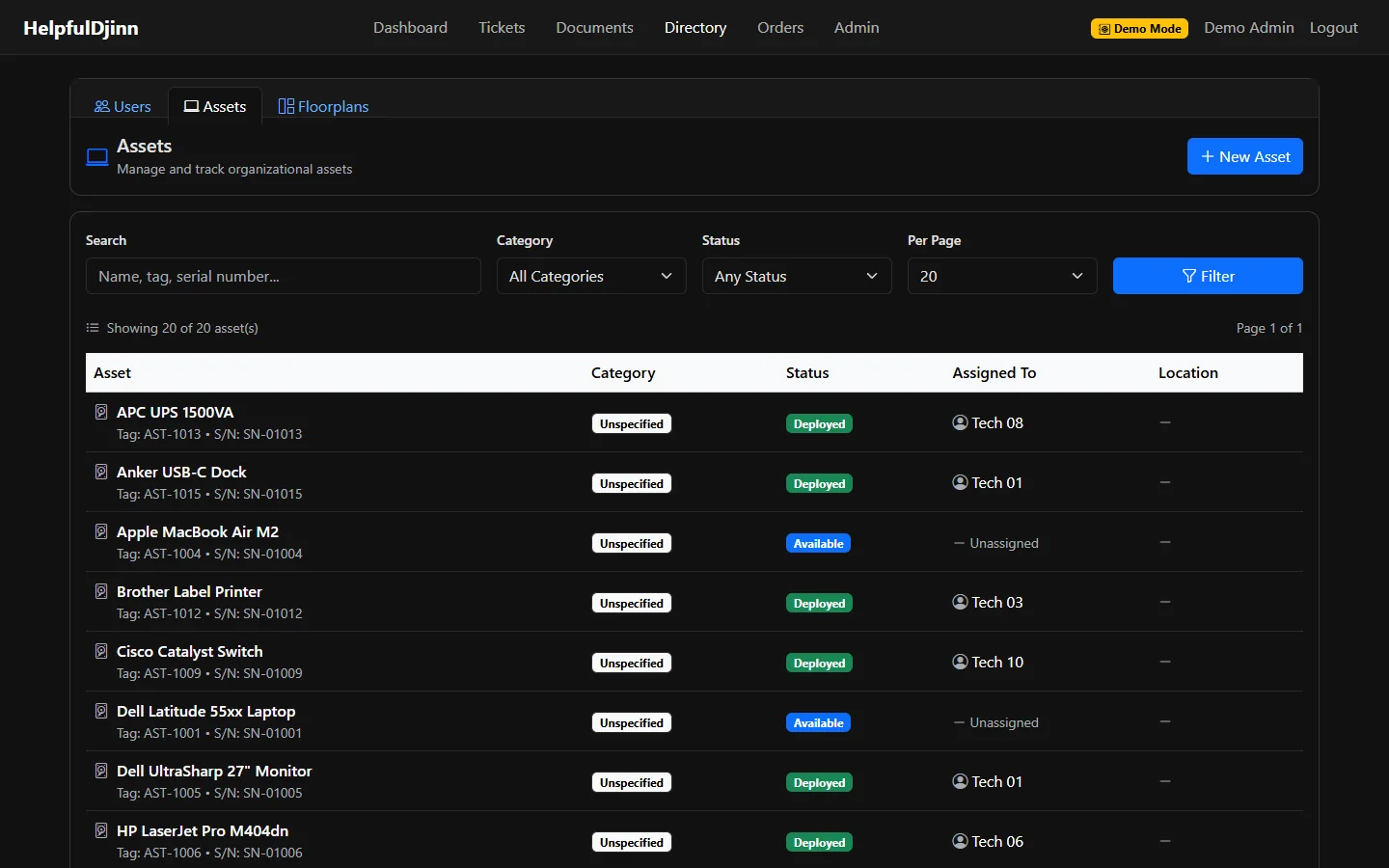Open Documents in the top navigation
The width and height of the screenshot is (1389, 868).
coord(594,27)
